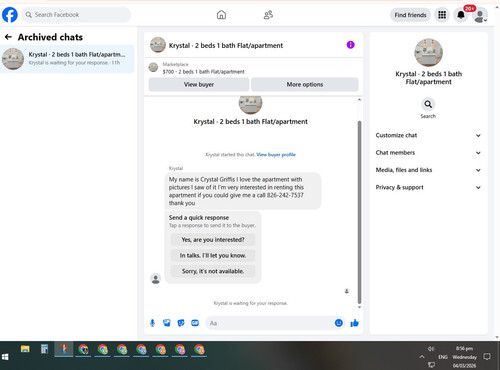Open Windows Start menu
This screenshot has width=500, height=370.
click(5, 357)
